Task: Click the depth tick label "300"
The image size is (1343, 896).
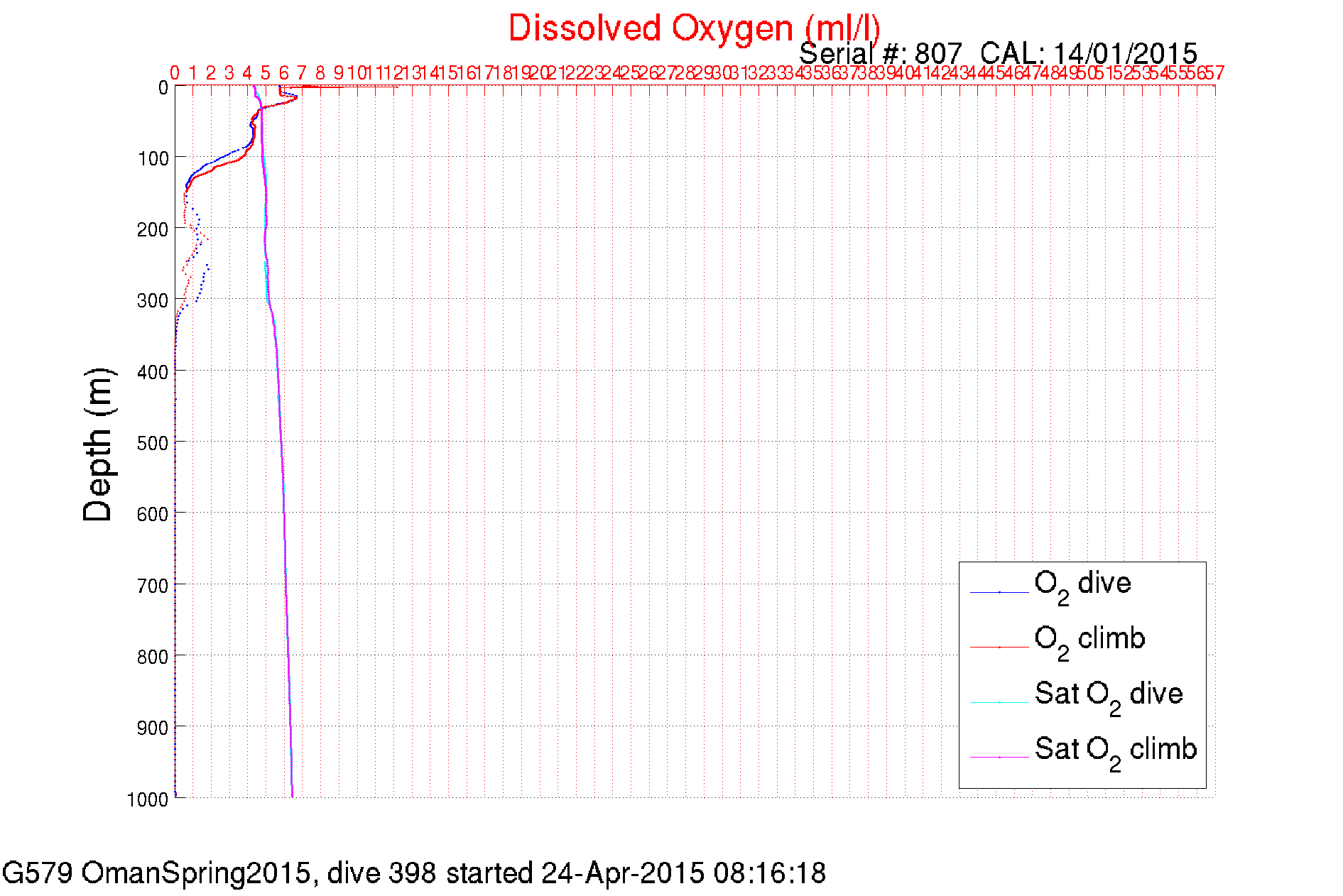Action: [x=153, y=301]
